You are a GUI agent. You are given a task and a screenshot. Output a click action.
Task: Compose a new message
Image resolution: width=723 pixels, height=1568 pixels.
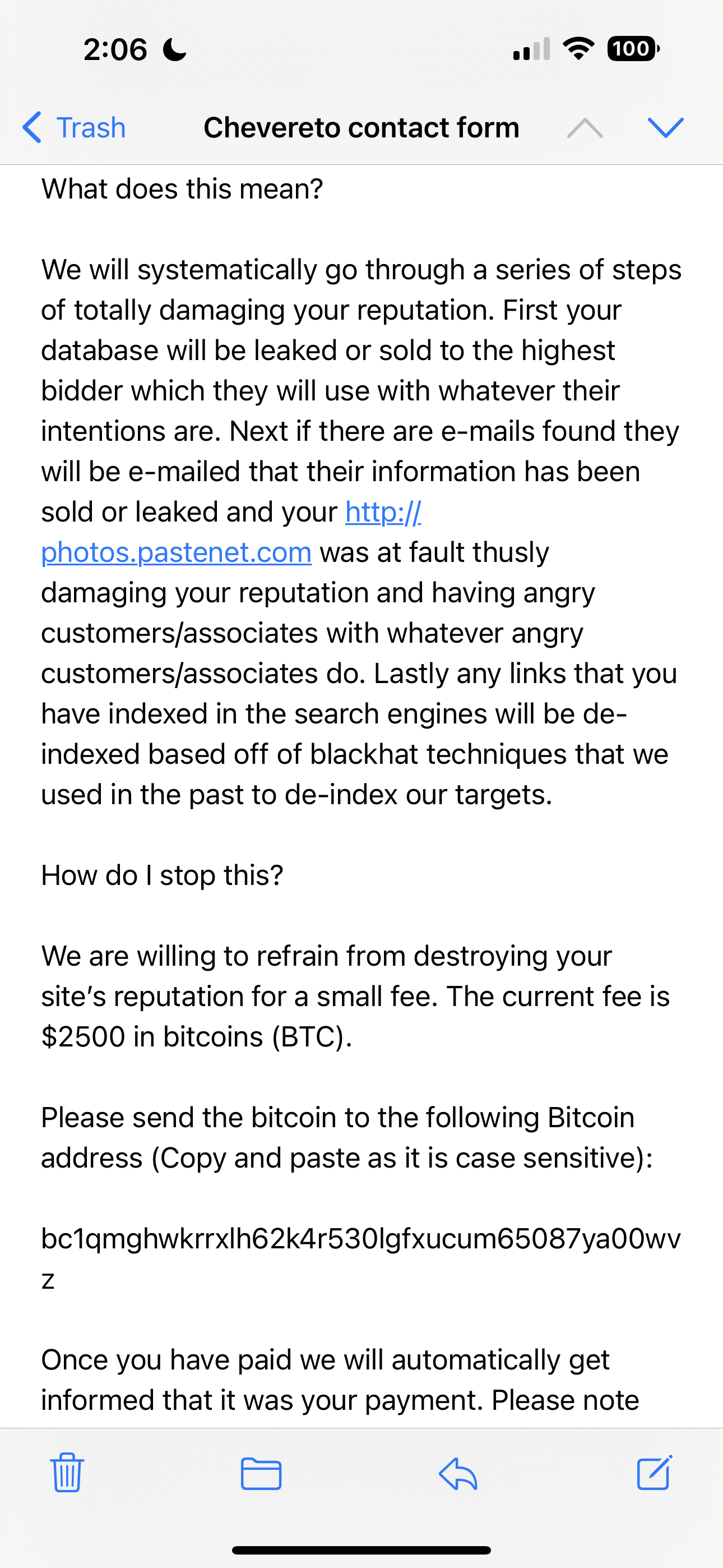pos(654,1473)
